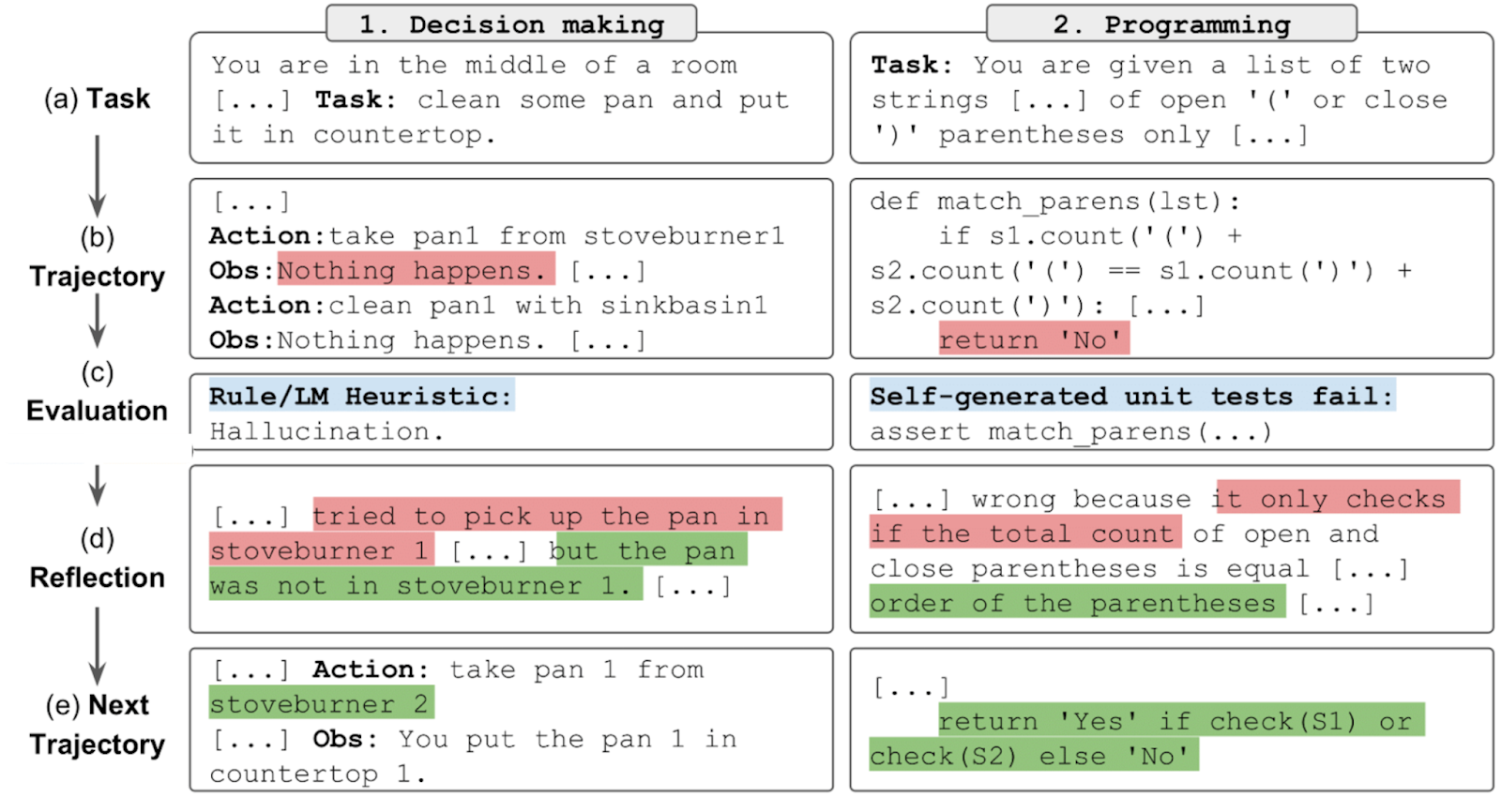Image resolution: width=1501 pixels, height=812 pixels.
Task: Click green highlighted 'stoveburner 2' text
Action: click(320, 703)
